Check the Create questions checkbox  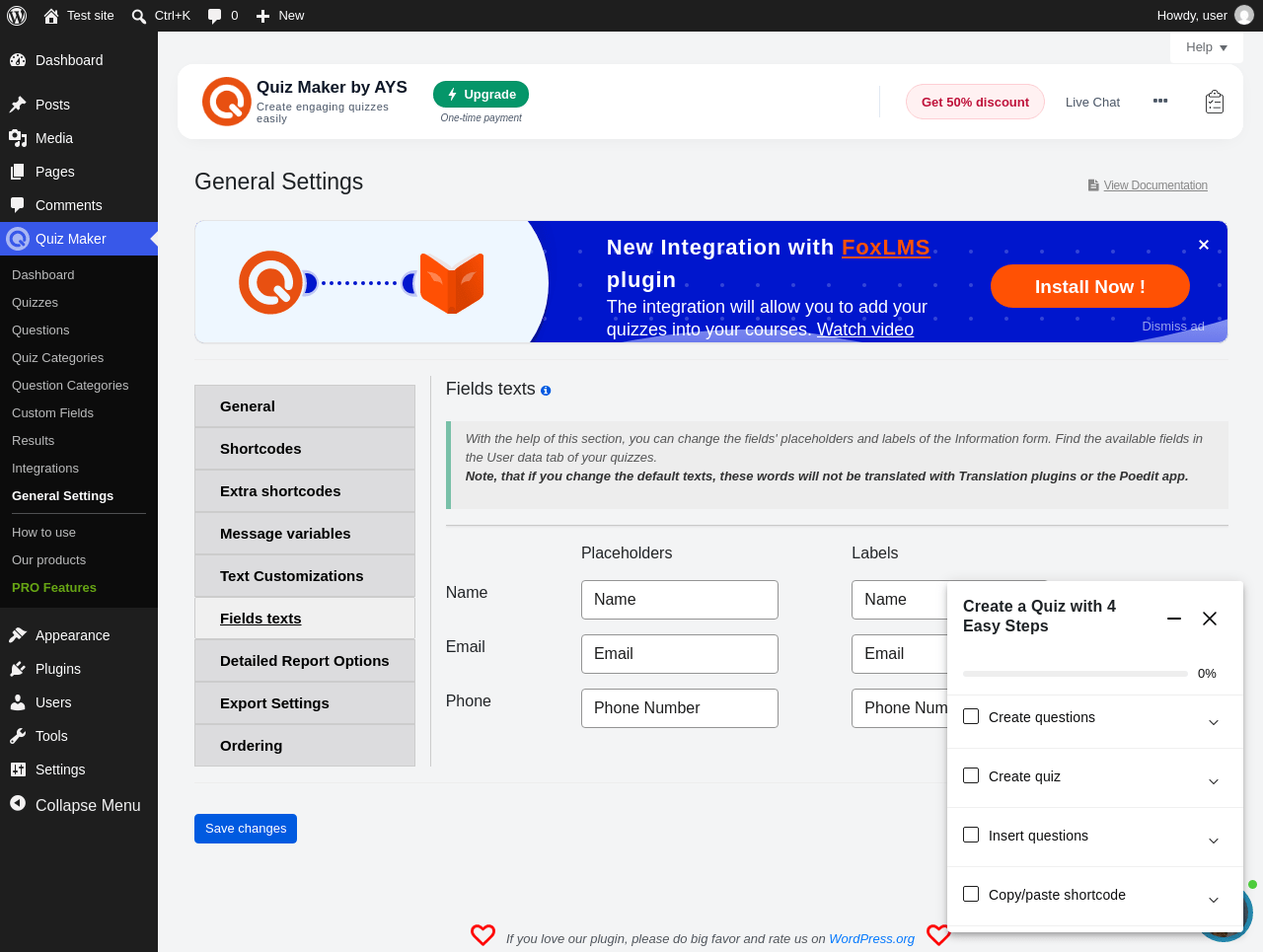tap(971, 716)
